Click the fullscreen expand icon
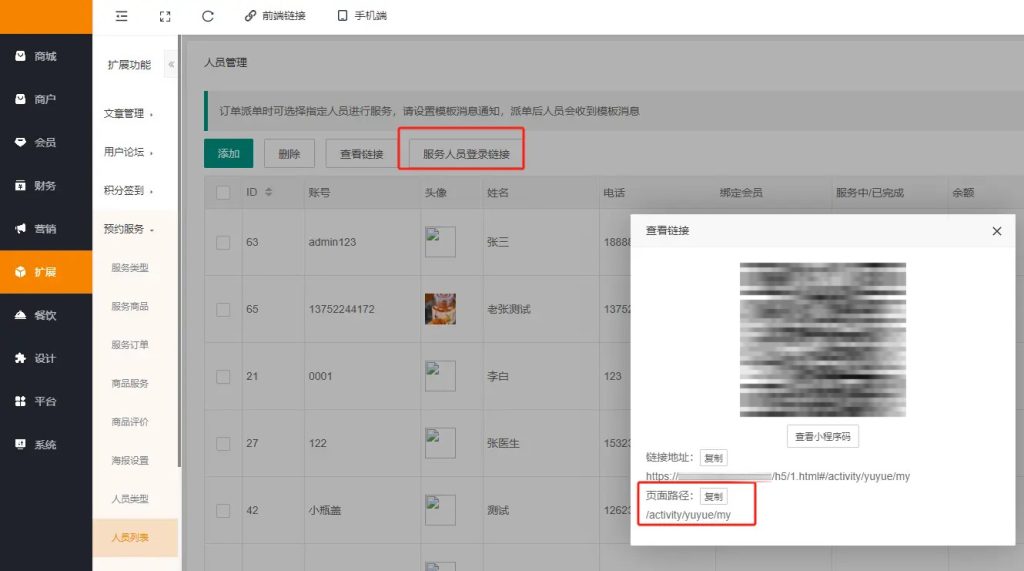Image resolution: width=1024 pixels, height=571 pixels. click(x=165, y=16)
